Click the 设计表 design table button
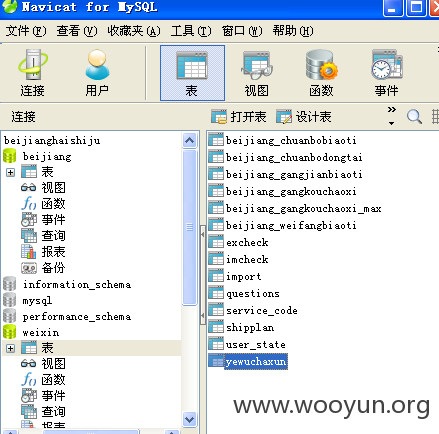 304,117
